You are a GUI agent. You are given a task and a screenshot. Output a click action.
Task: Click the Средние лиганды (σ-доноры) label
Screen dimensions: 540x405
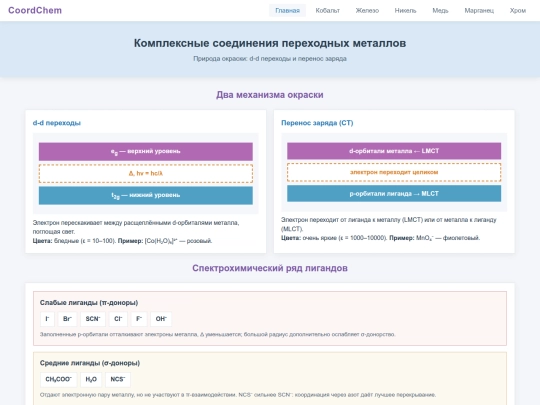(x=90, y=363)
